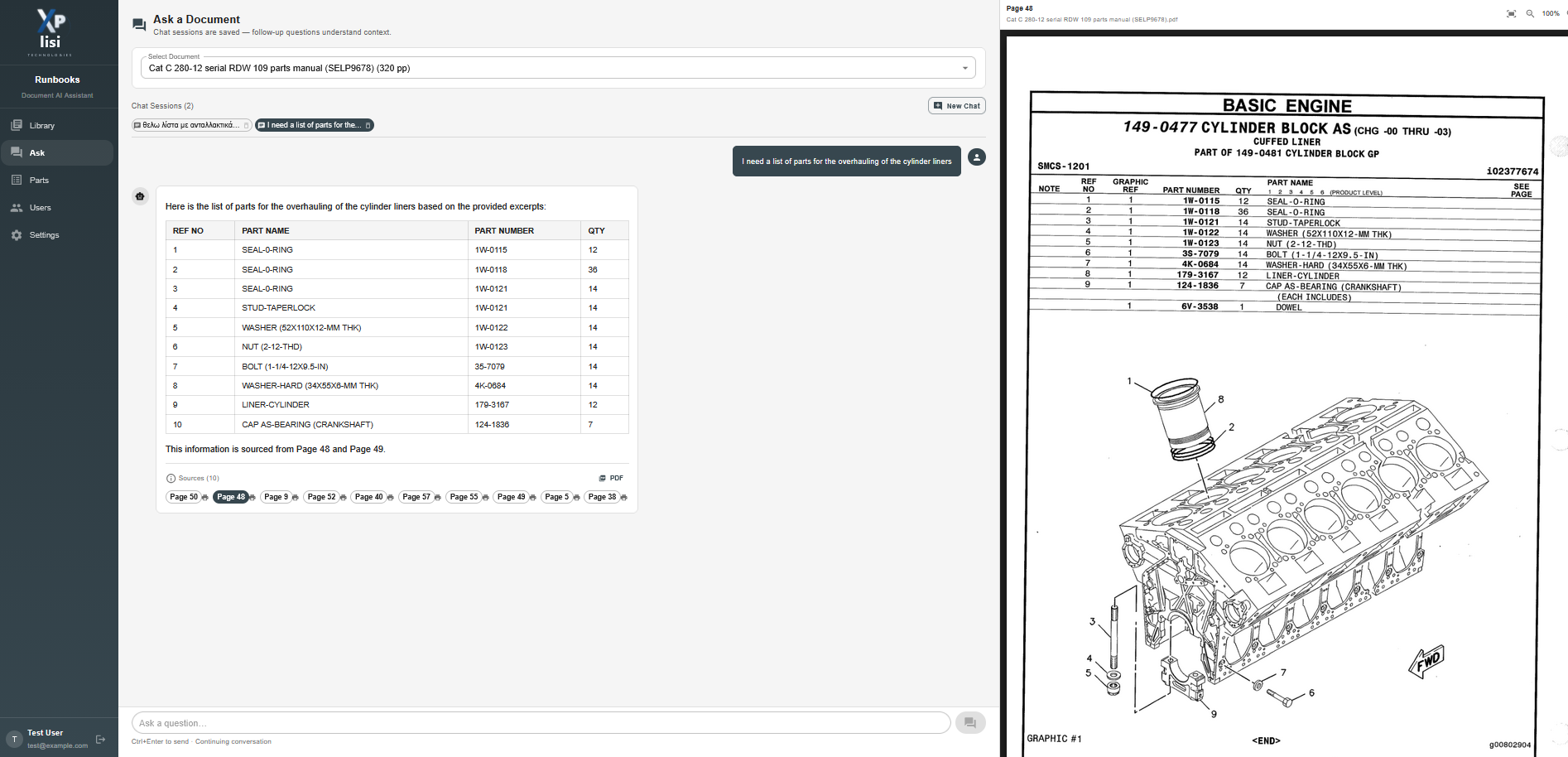Screen dimensions: 1568x757
Task: Open source Page 55
Action: [x=464, y=497]
